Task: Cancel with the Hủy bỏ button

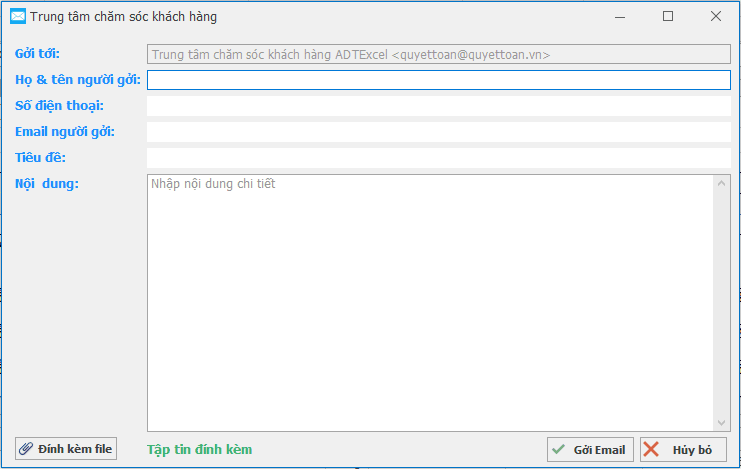Action: coord(683,450)
